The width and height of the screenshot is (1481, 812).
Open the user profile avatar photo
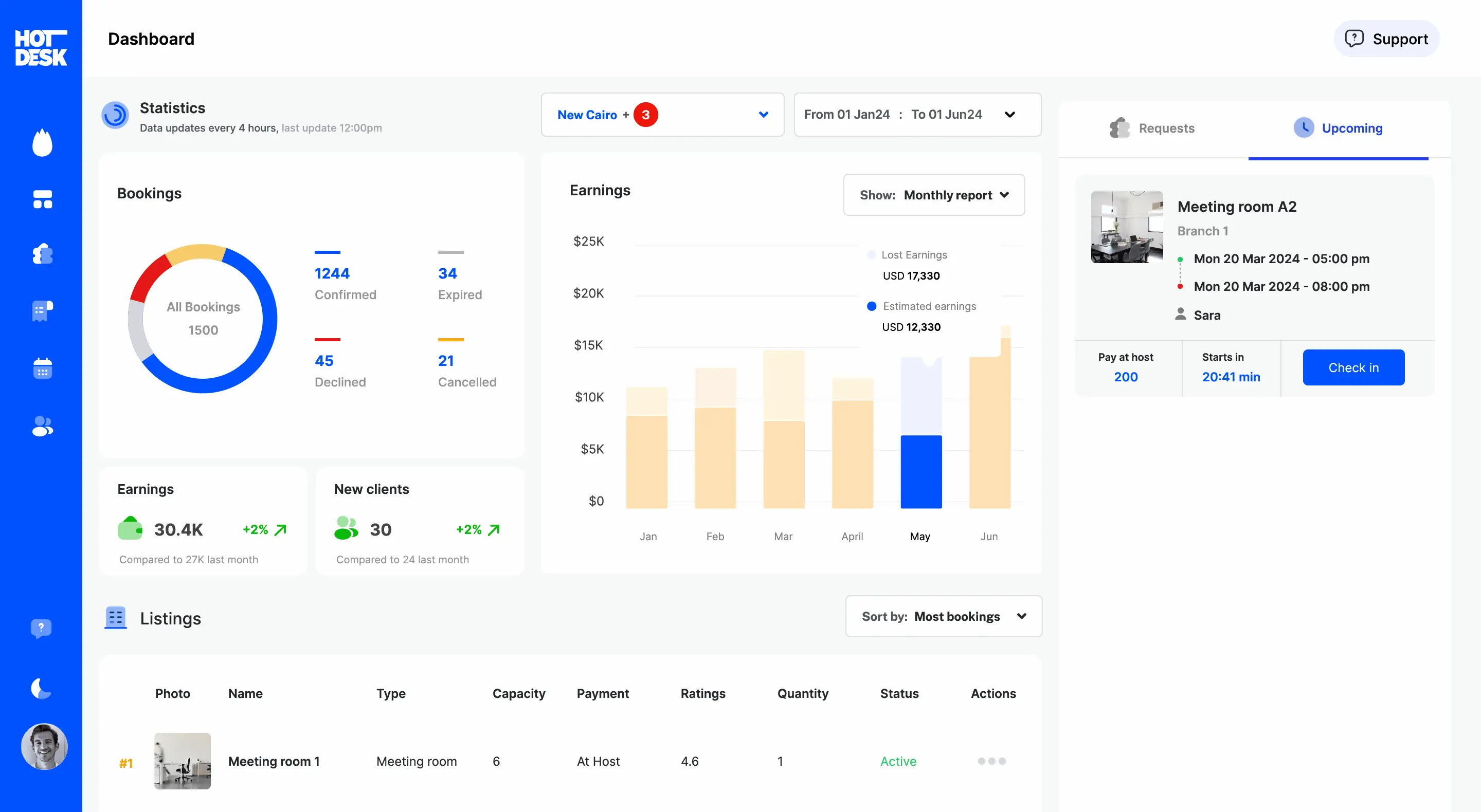44,746
